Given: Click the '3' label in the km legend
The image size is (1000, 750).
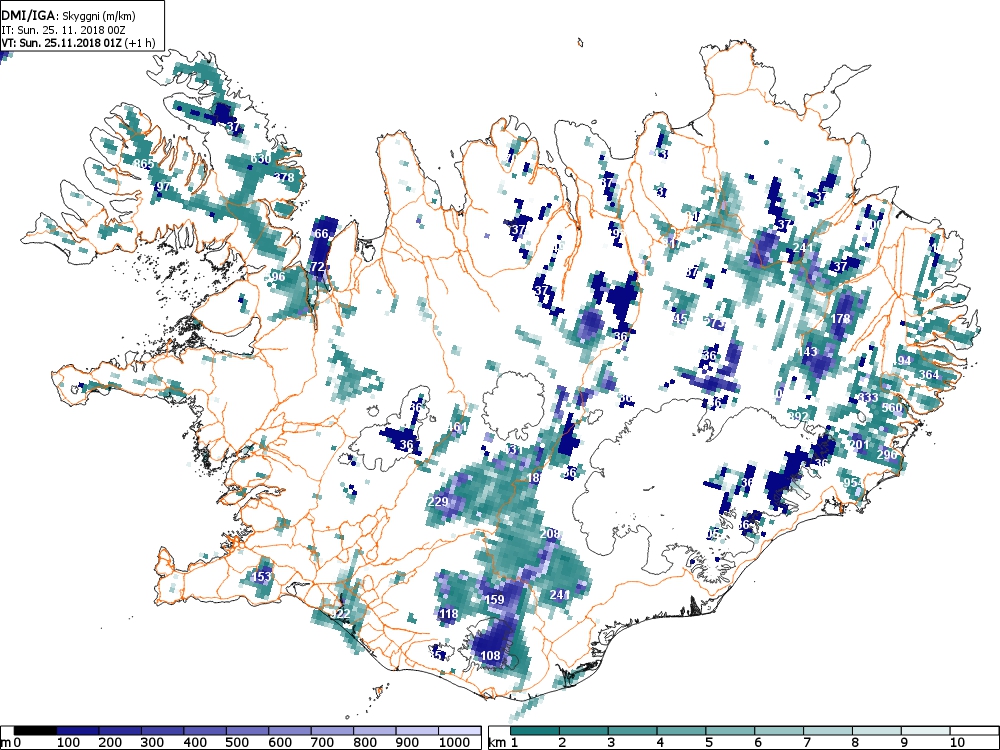Looking at the screenshot, I should (x=611, y=742).
